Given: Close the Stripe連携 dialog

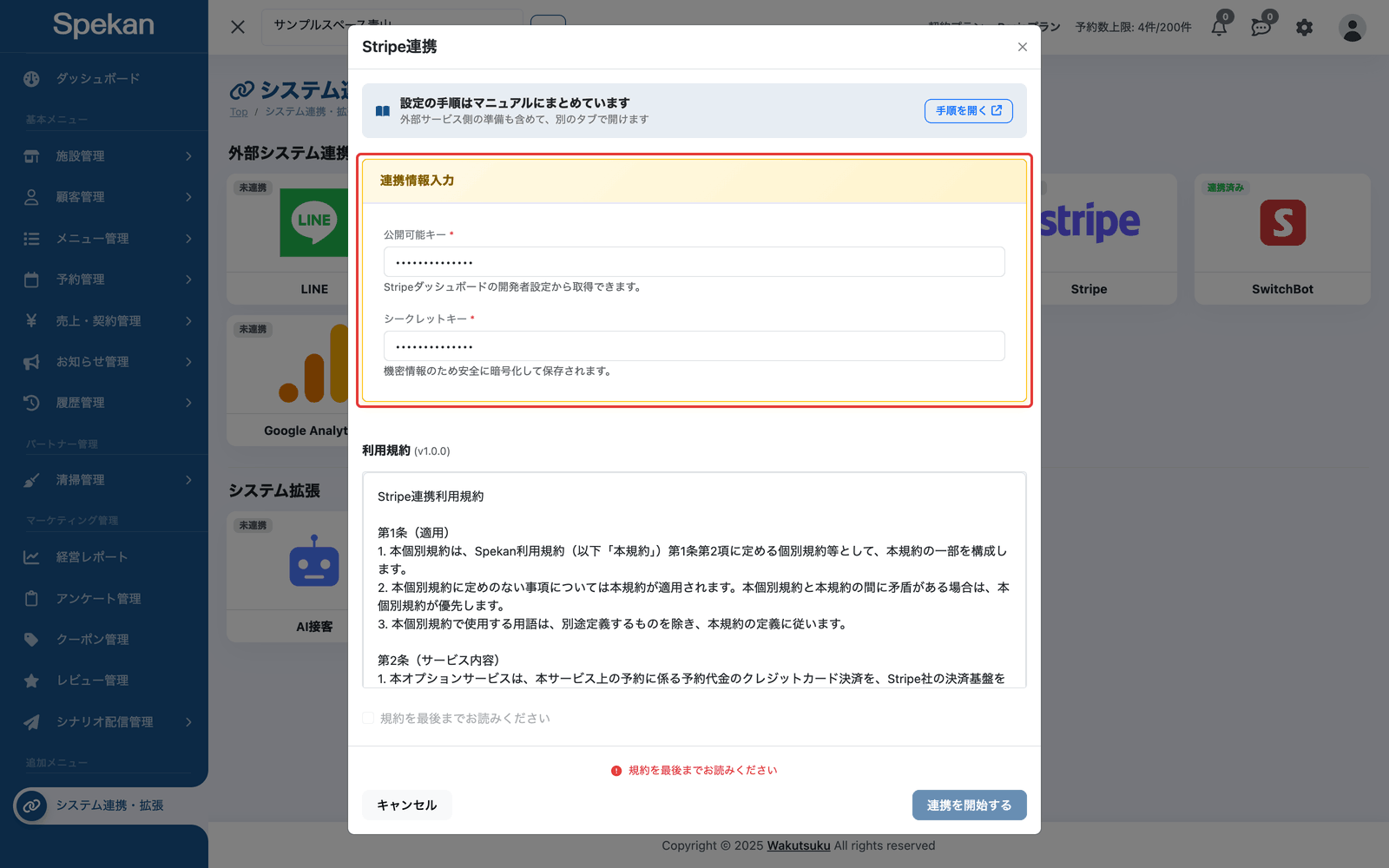Looking at the screenshot, I should pyautogui.click(x=1023, y=47).
